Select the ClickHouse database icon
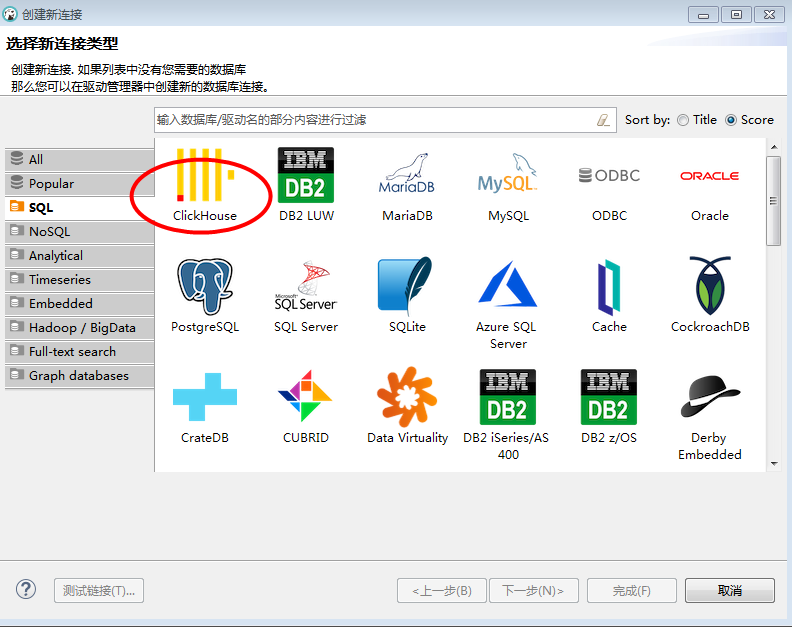The image size is (792, 627). (x=205, y=175)
